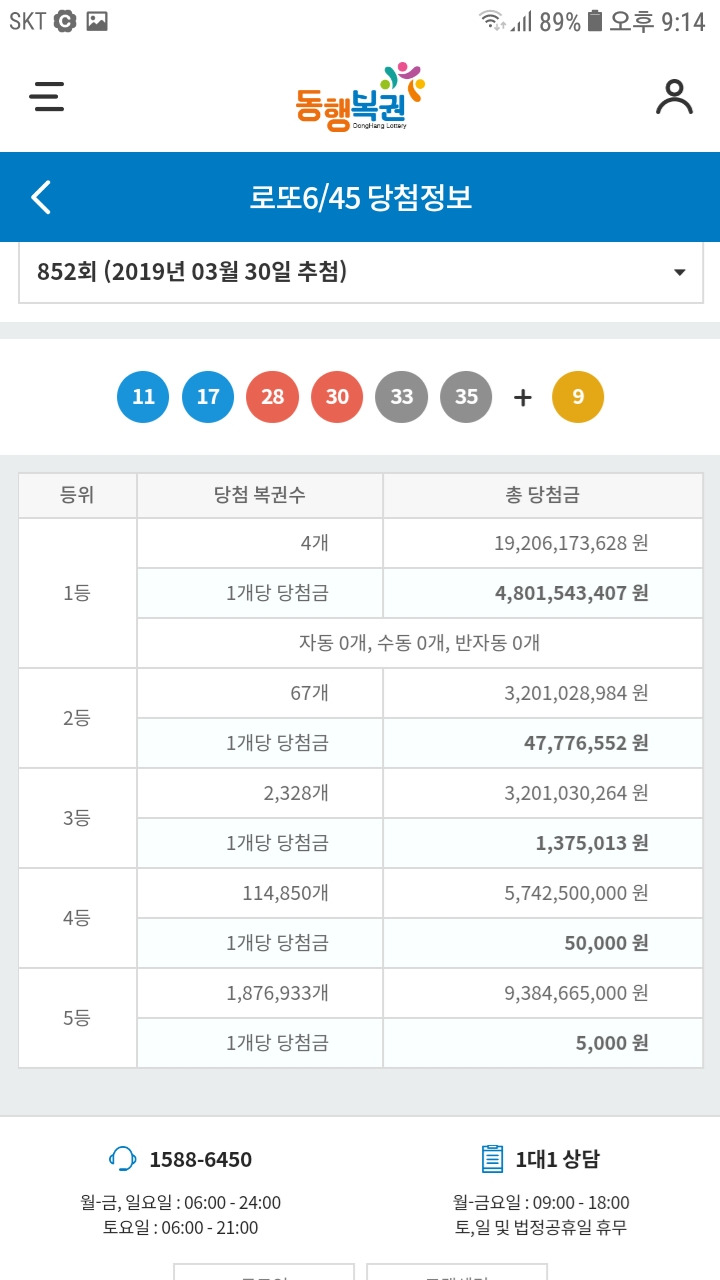720x1280 pixels.
Task: Tap the user profile icon
Action: [x=674, y=97]
